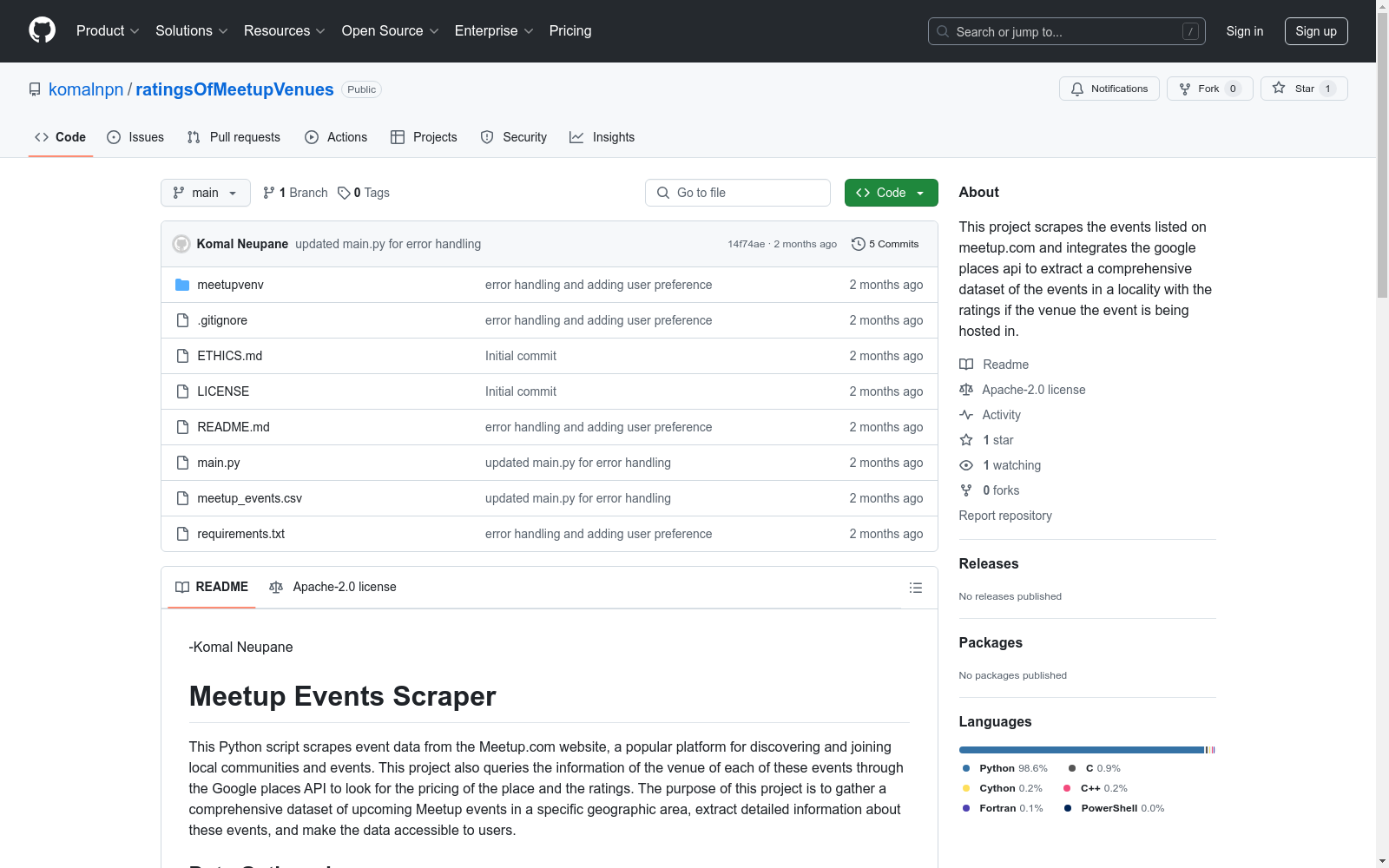Viewport: 1389px width, 868px height.
Task: Click the Report repository link
Action: click(x=1005, y=516)
